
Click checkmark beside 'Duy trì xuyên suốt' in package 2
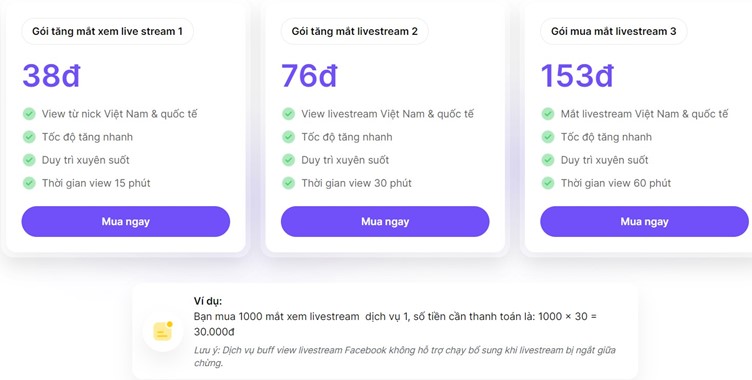[288, 160]
